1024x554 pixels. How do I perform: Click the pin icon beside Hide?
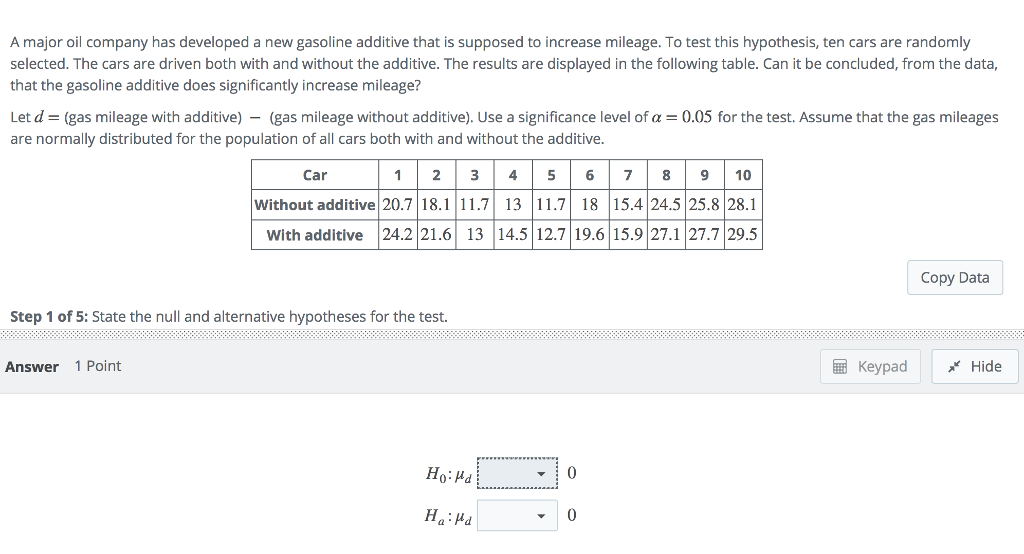[x=955, y=367]
